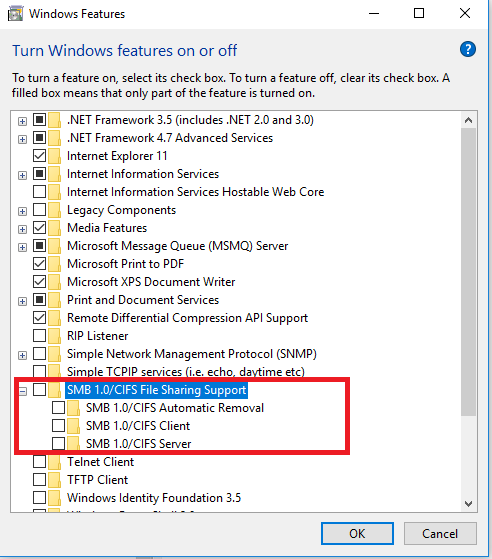Image resolution: width=492 pixels, height=559 pixels.
Task: Confirm changes with the OK button
Action: tap(357, 534)
